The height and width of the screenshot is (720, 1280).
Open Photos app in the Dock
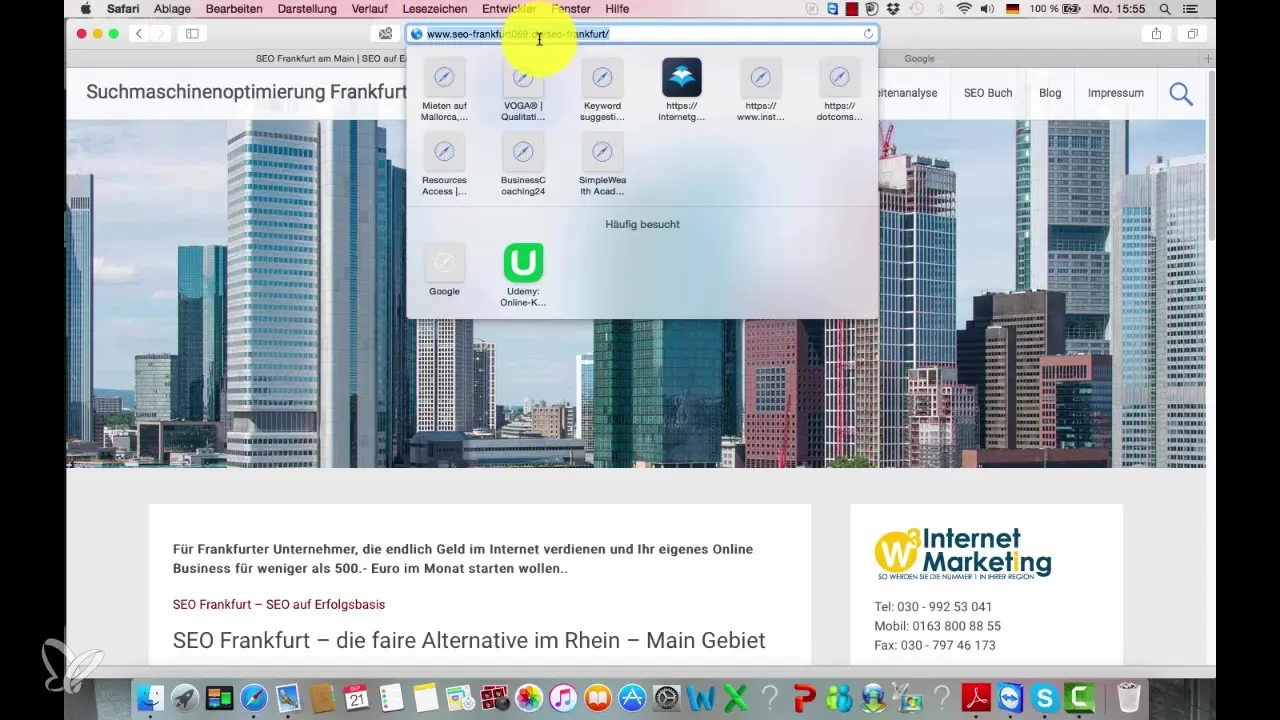point(528,697)
